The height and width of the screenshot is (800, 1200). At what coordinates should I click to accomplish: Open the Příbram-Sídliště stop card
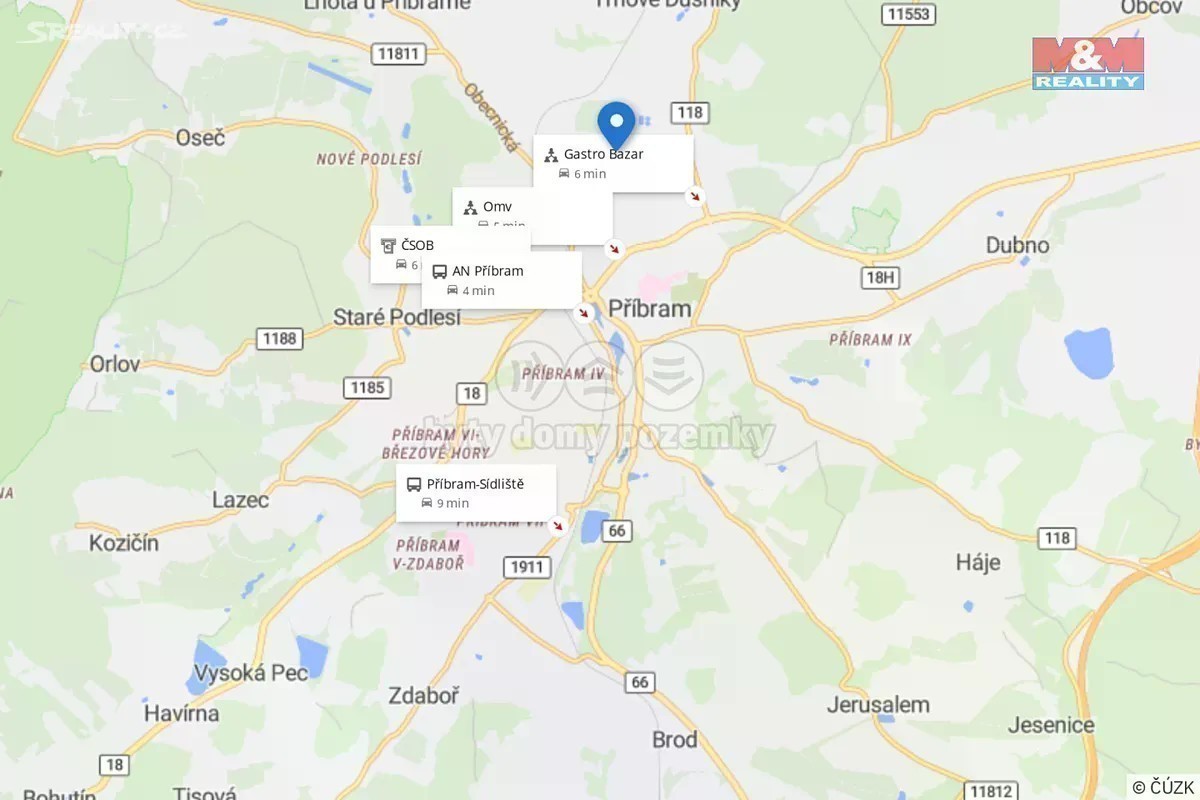(476, 493)
